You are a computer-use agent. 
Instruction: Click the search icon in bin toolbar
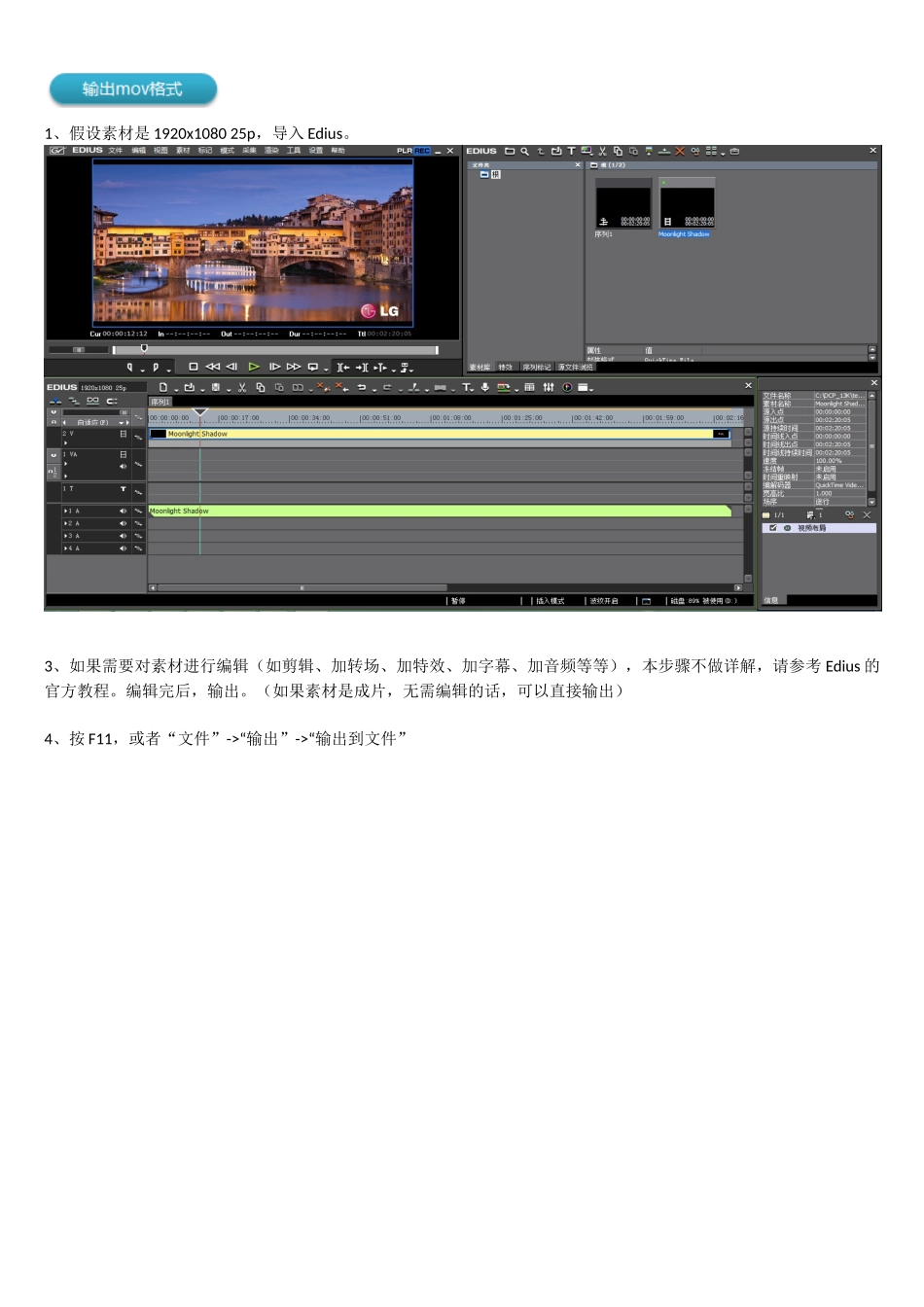pyautogui.click(x=524, y=152)
